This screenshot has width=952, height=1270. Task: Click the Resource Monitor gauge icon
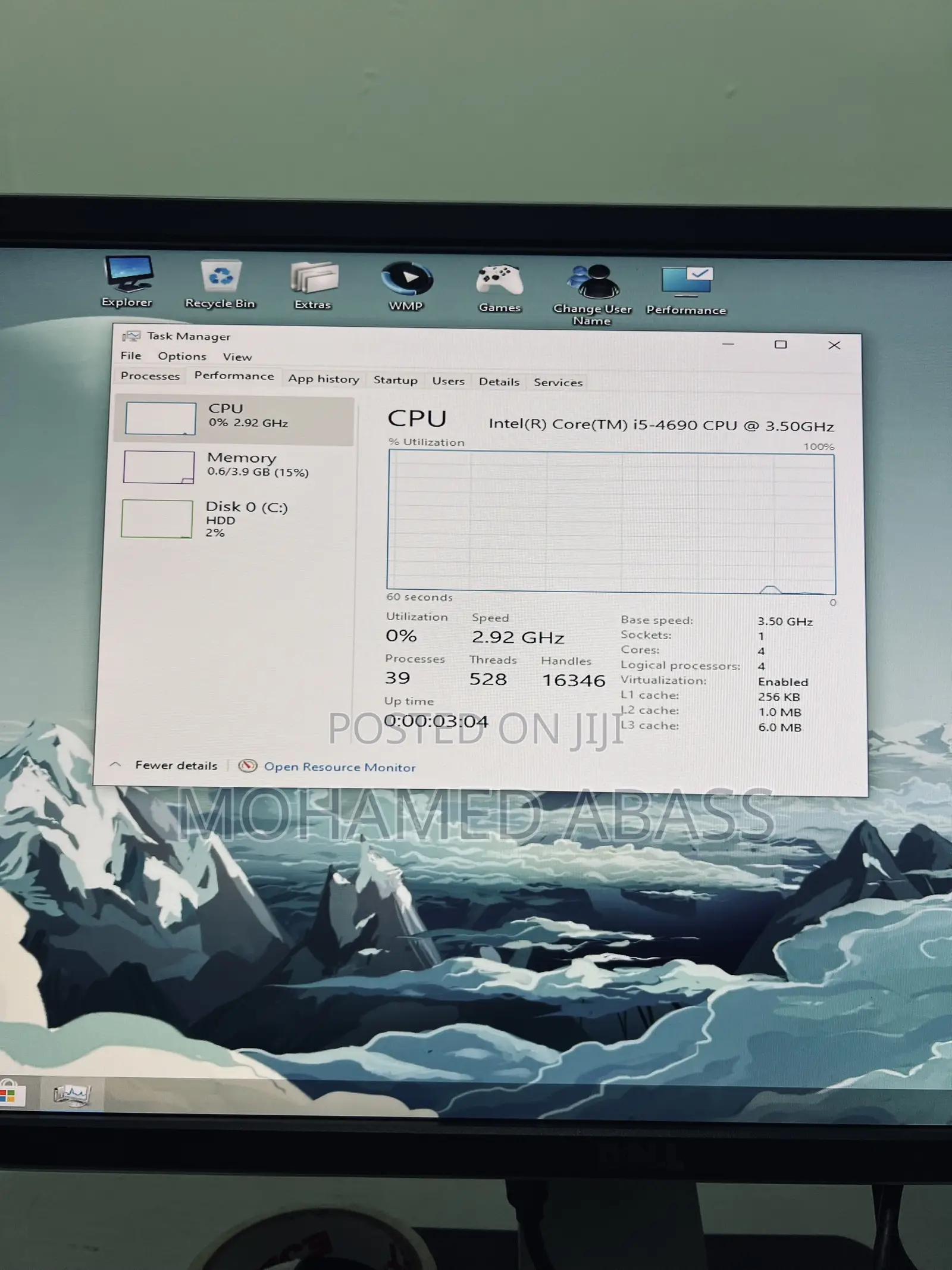point(248,766)
